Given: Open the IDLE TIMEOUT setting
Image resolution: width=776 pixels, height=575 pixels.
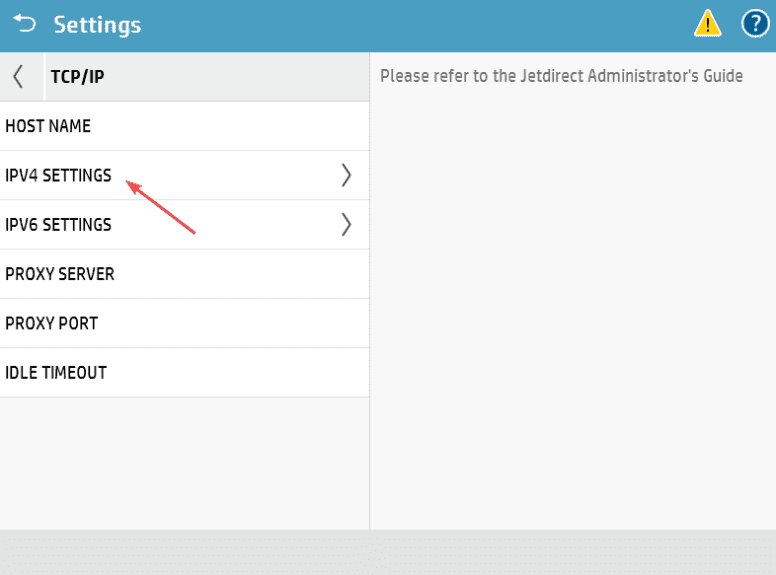Looking at the screenshot, I should pos(56,372).
